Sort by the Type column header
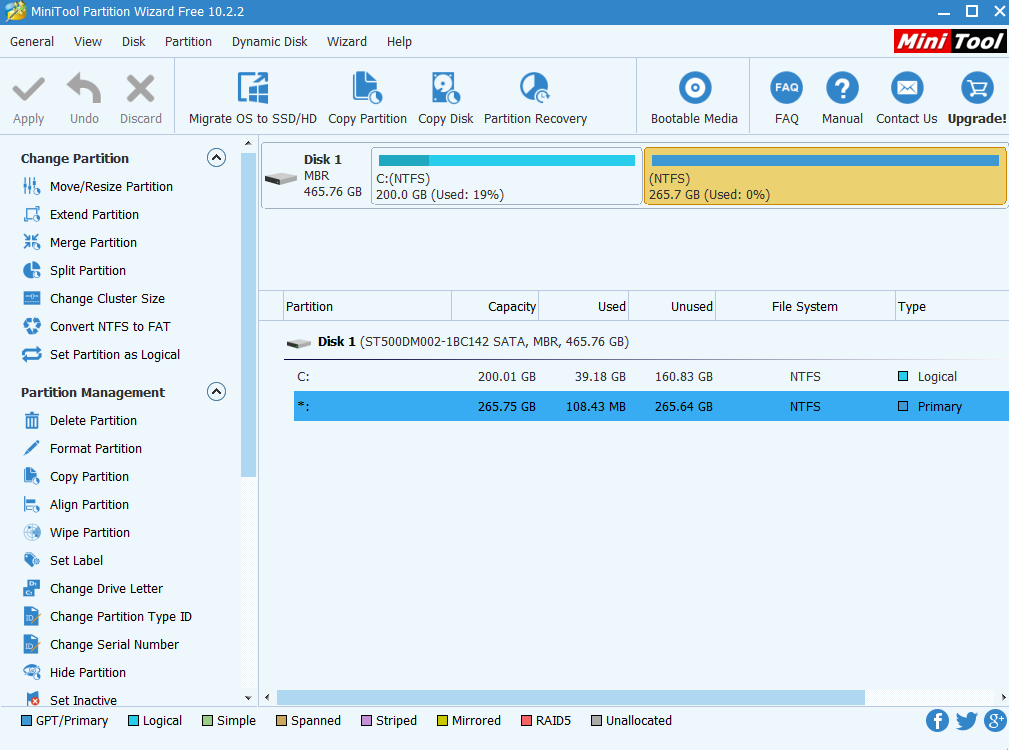Viewport: 1009px width, 750px height. (952, 307)
